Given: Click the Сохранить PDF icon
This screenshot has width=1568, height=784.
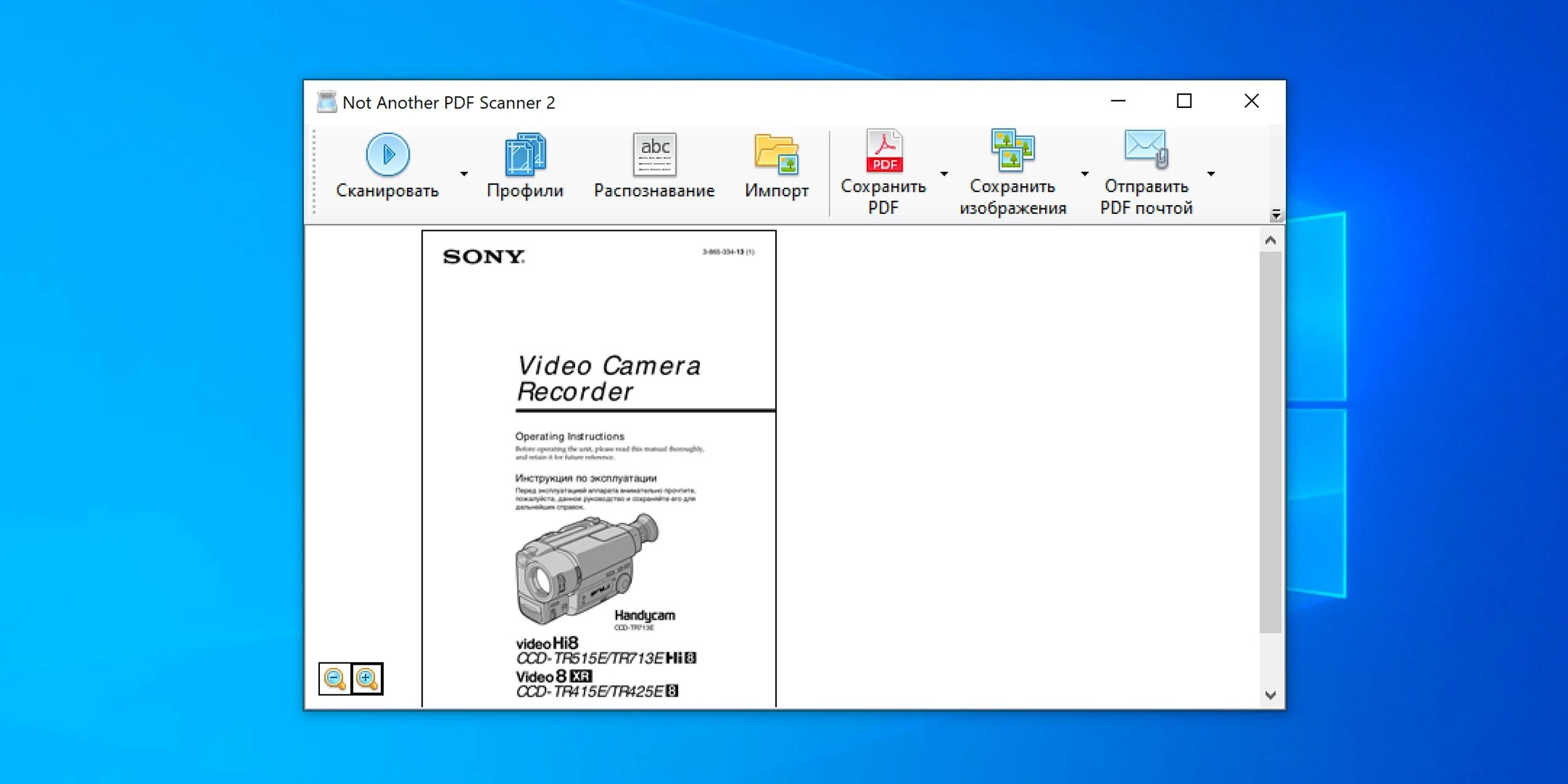Looking at the screenshot, I should pyautogui.click(x=884, y=151).
